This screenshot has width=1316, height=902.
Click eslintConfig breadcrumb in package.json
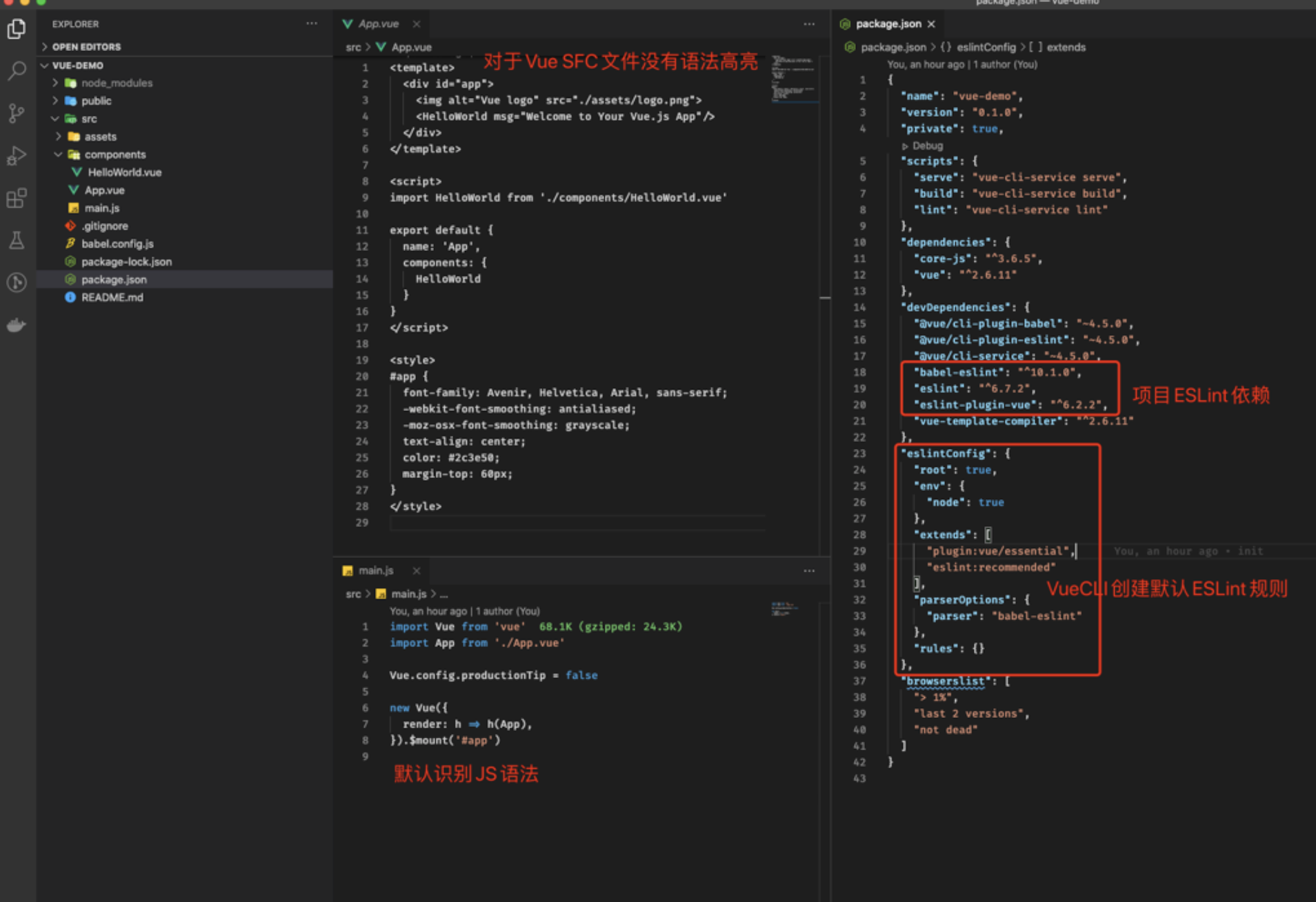[x=986, y=47]
